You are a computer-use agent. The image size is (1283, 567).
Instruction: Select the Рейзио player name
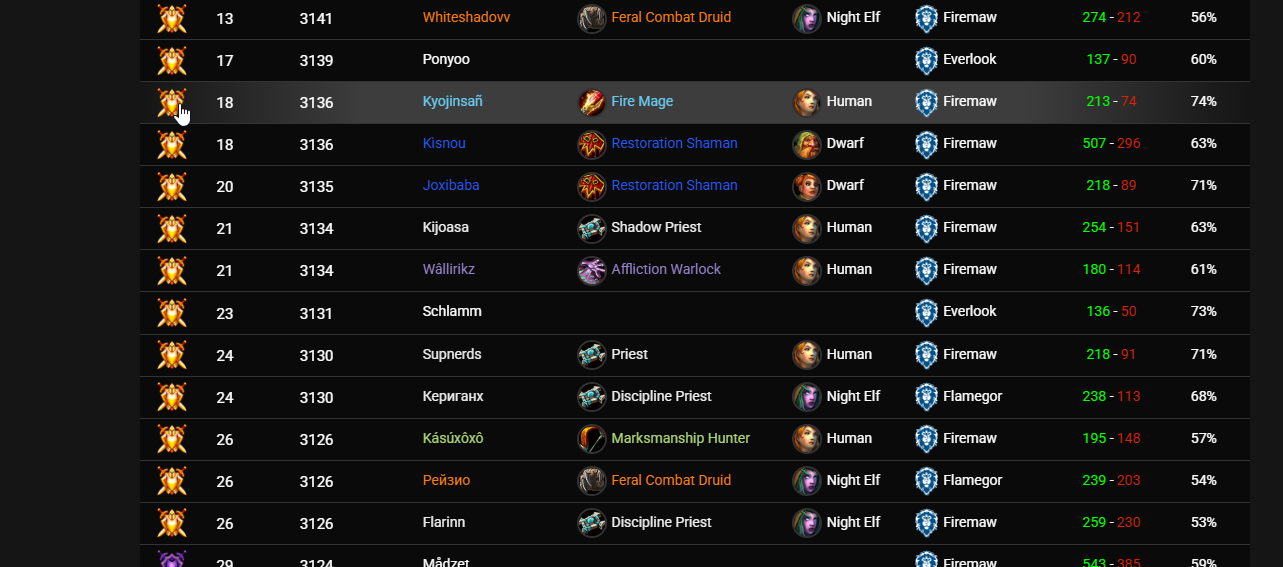pyautogui.click(x=446, y=481)
